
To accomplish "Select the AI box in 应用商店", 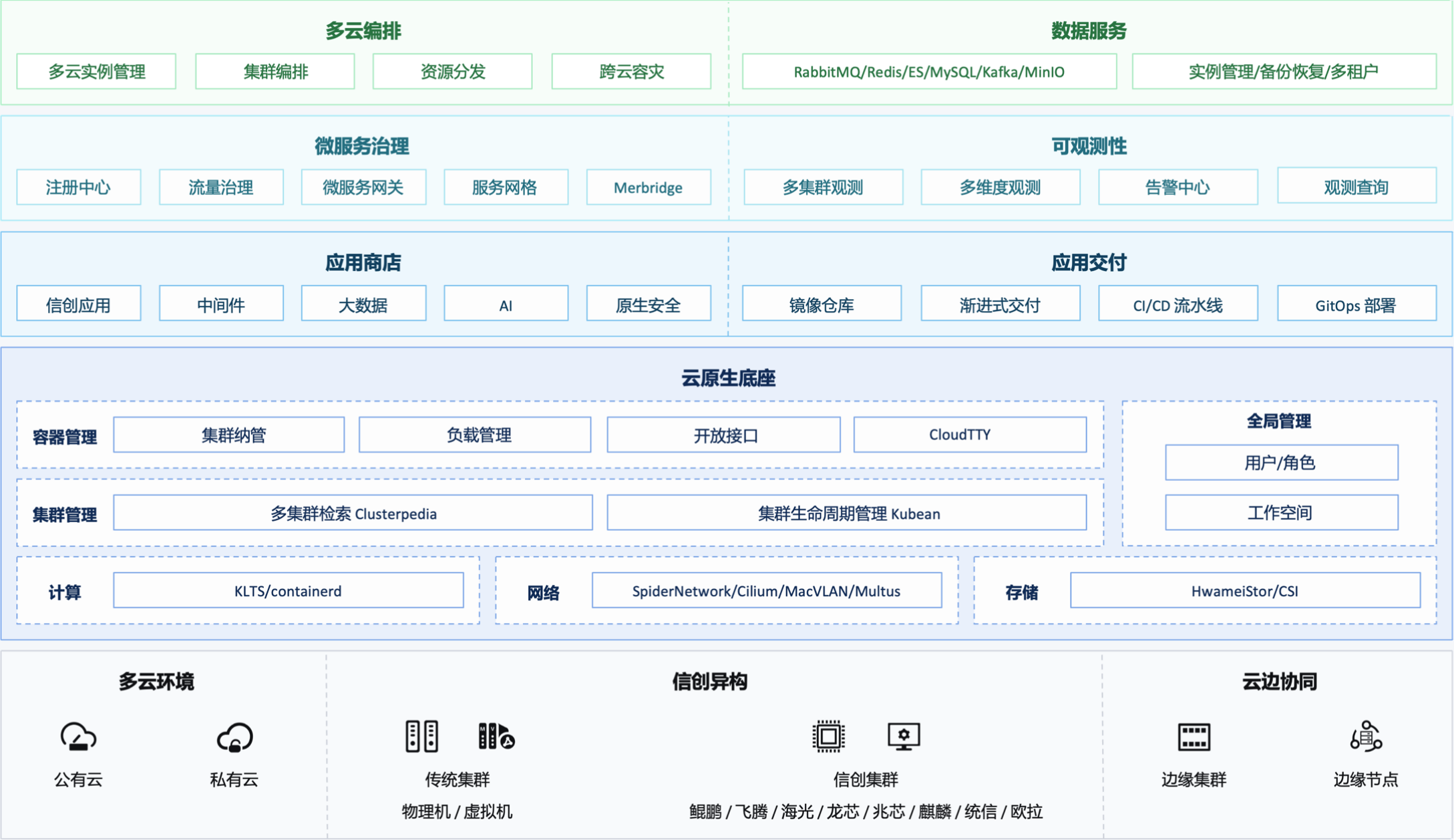I will coord(506,304).
